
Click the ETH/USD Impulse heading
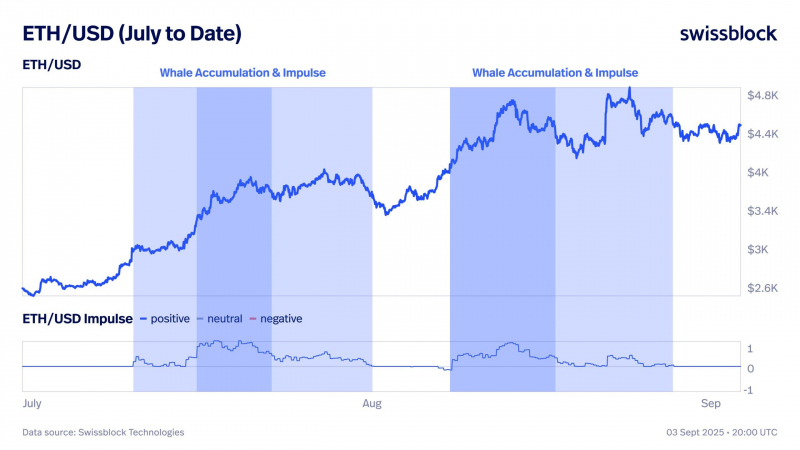[x=77, y=319]
